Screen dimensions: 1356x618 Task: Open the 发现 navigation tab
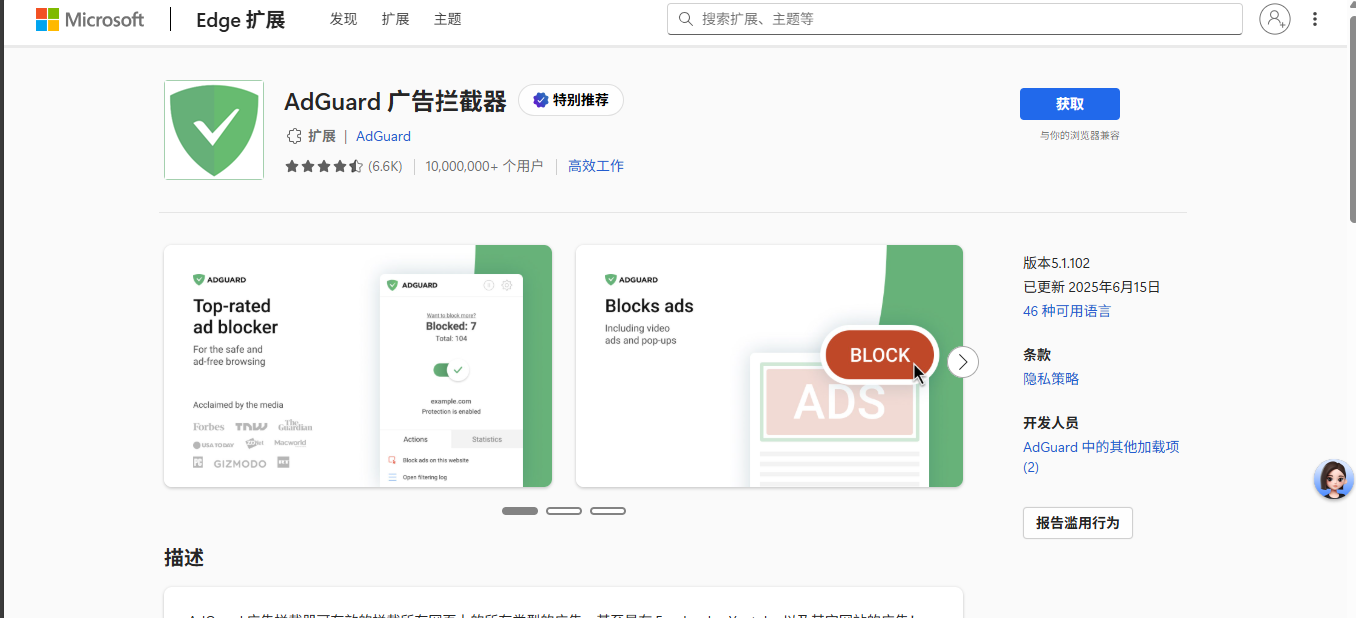(343, 19)
